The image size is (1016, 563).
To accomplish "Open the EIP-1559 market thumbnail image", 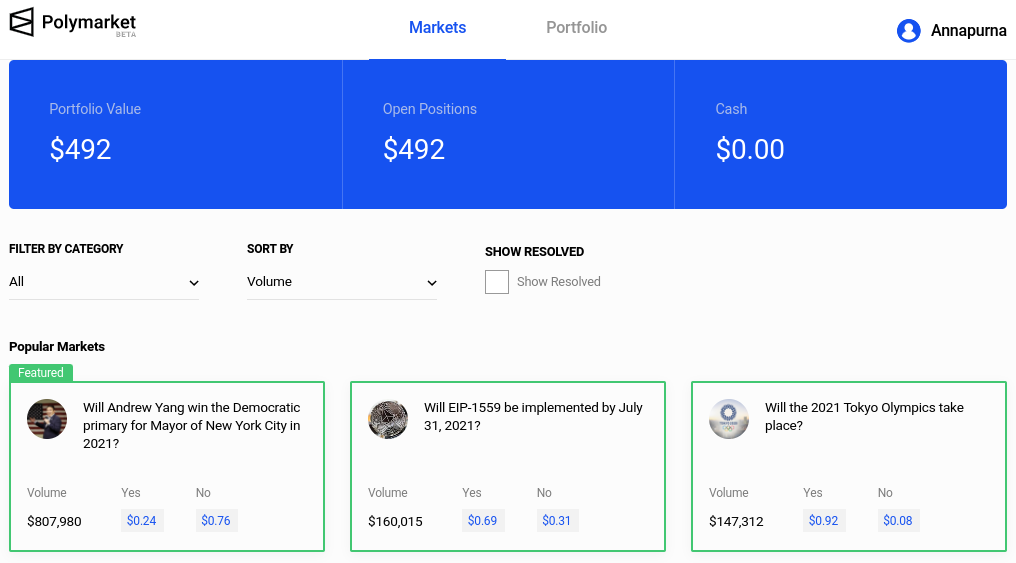I will tap(388, 419).
